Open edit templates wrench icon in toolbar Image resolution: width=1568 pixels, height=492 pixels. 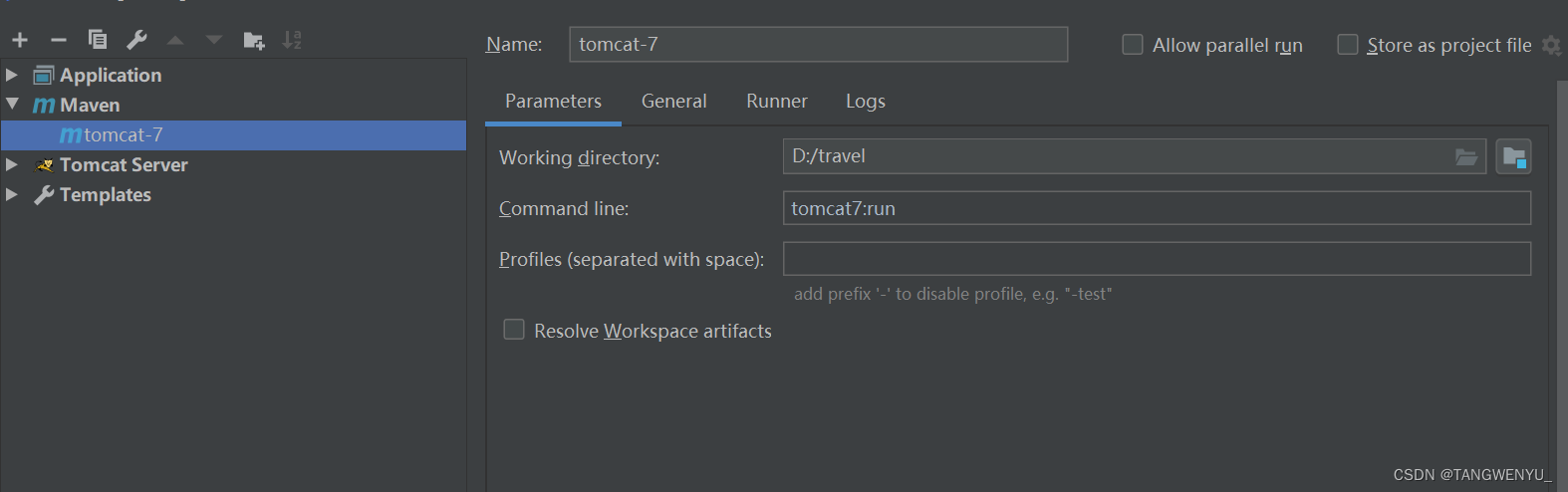point(136,40)
